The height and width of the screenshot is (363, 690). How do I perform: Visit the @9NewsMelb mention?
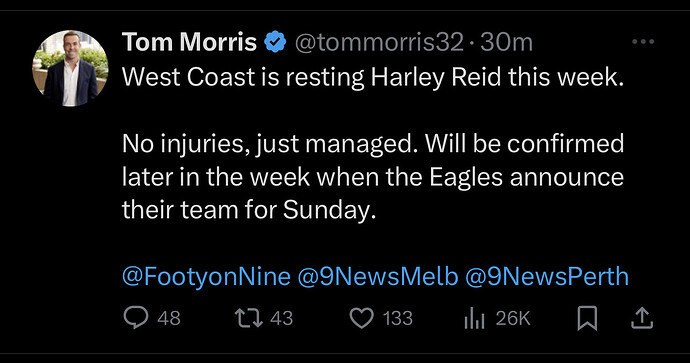click(x=378, y=277)
